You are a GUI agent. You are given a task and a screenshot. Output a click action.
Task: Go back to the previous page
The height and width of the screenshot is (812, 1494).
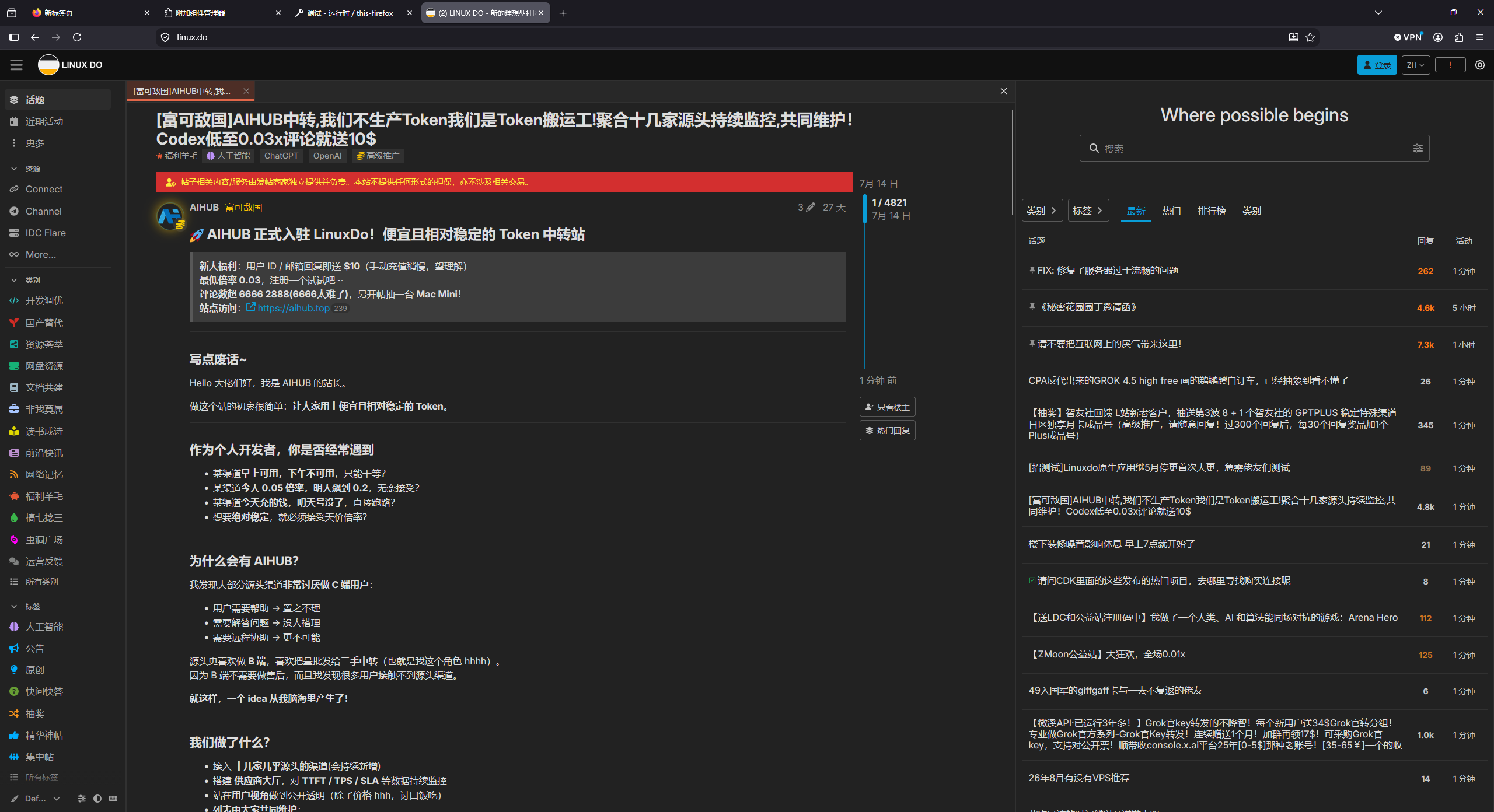click(x=35, y=37)
